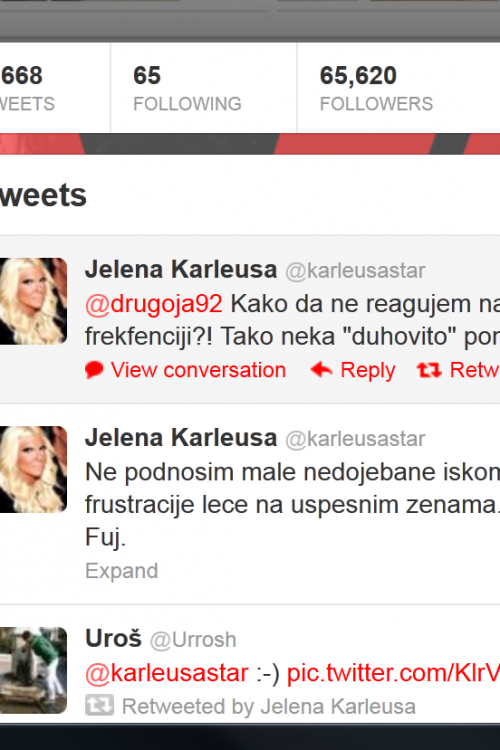The image size is (500, 750).
Task: Open Jelena Karleusa name on first tweet
Action: pyautogui.click(x=181, y=269)
